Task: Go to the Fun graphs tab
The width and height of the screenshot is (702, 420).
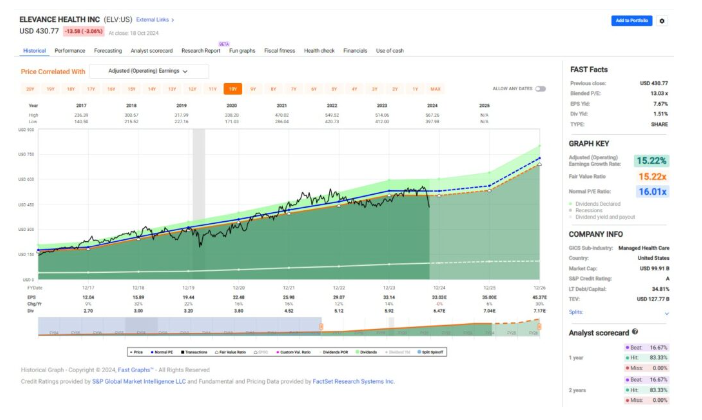Action: (x=242, y=51)
